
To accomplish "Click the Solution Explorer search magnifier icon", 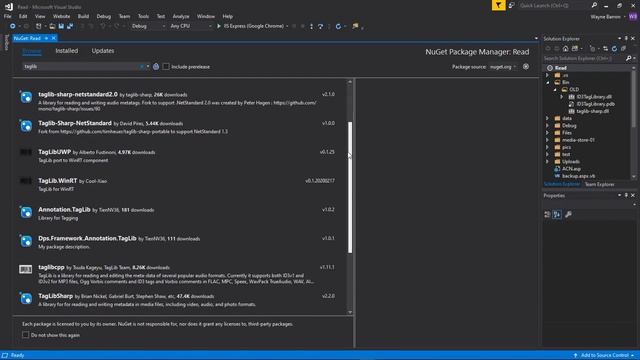I will [628, 58].
